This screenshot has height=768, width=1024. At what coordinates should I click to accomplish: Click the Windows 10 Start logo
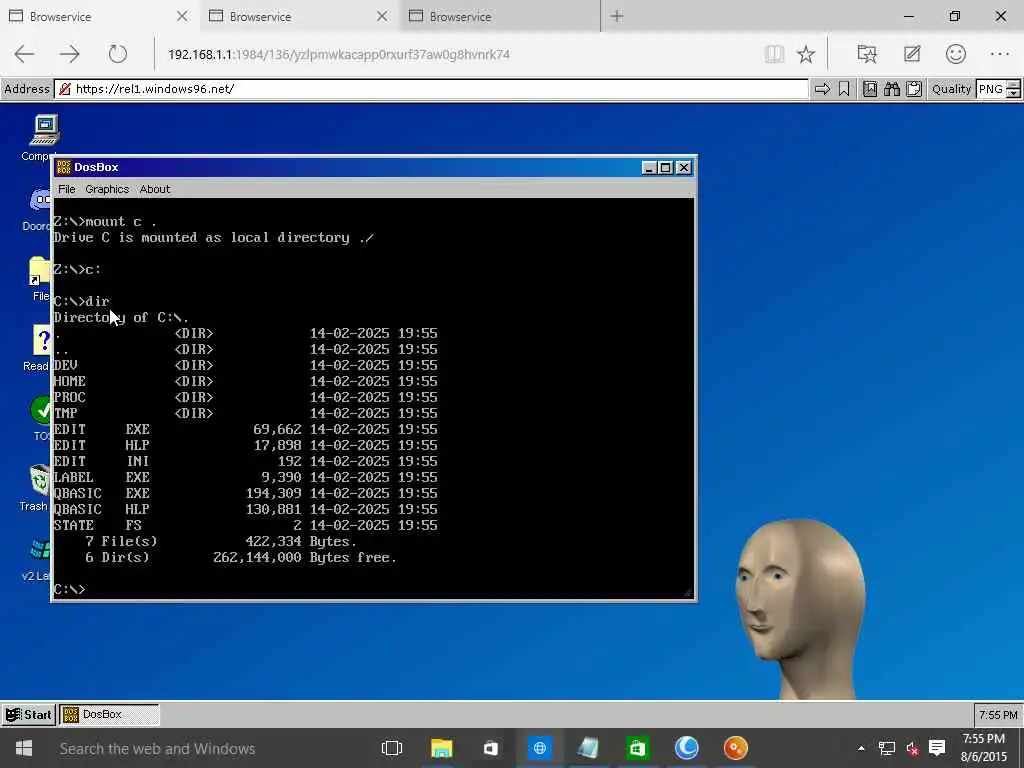coord(24,748)
